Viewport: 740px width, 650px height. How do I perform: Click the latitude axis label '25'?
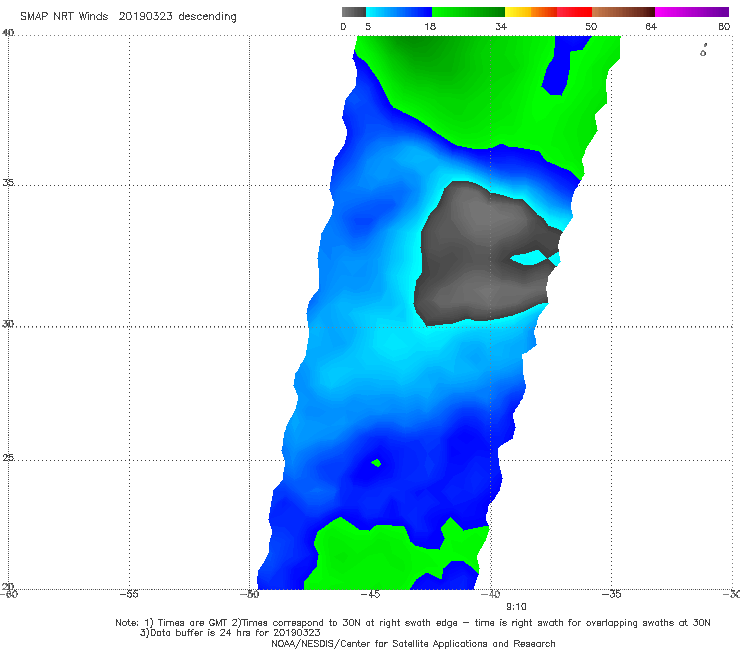[8, 458]
